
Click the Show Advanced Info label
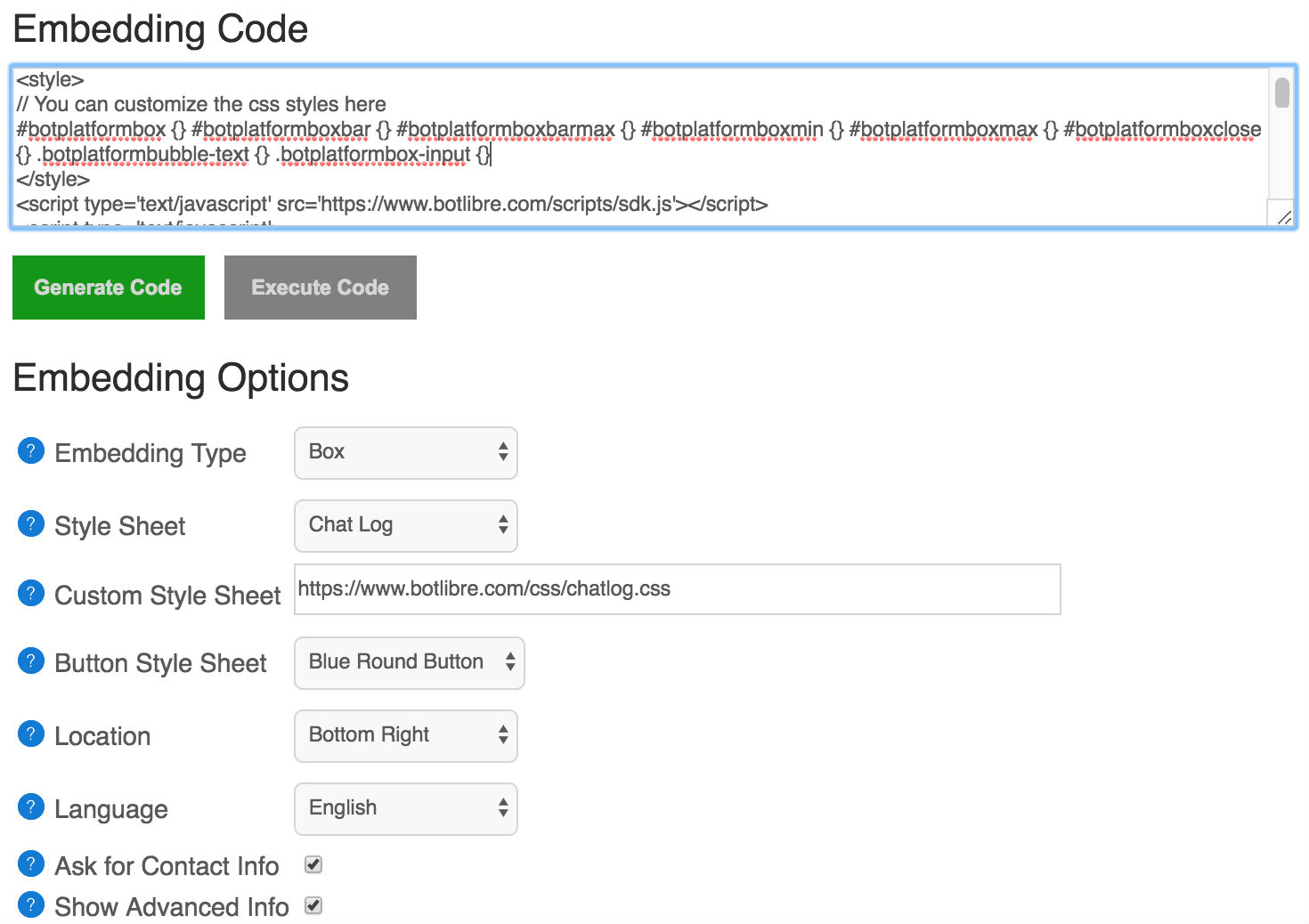172,907
